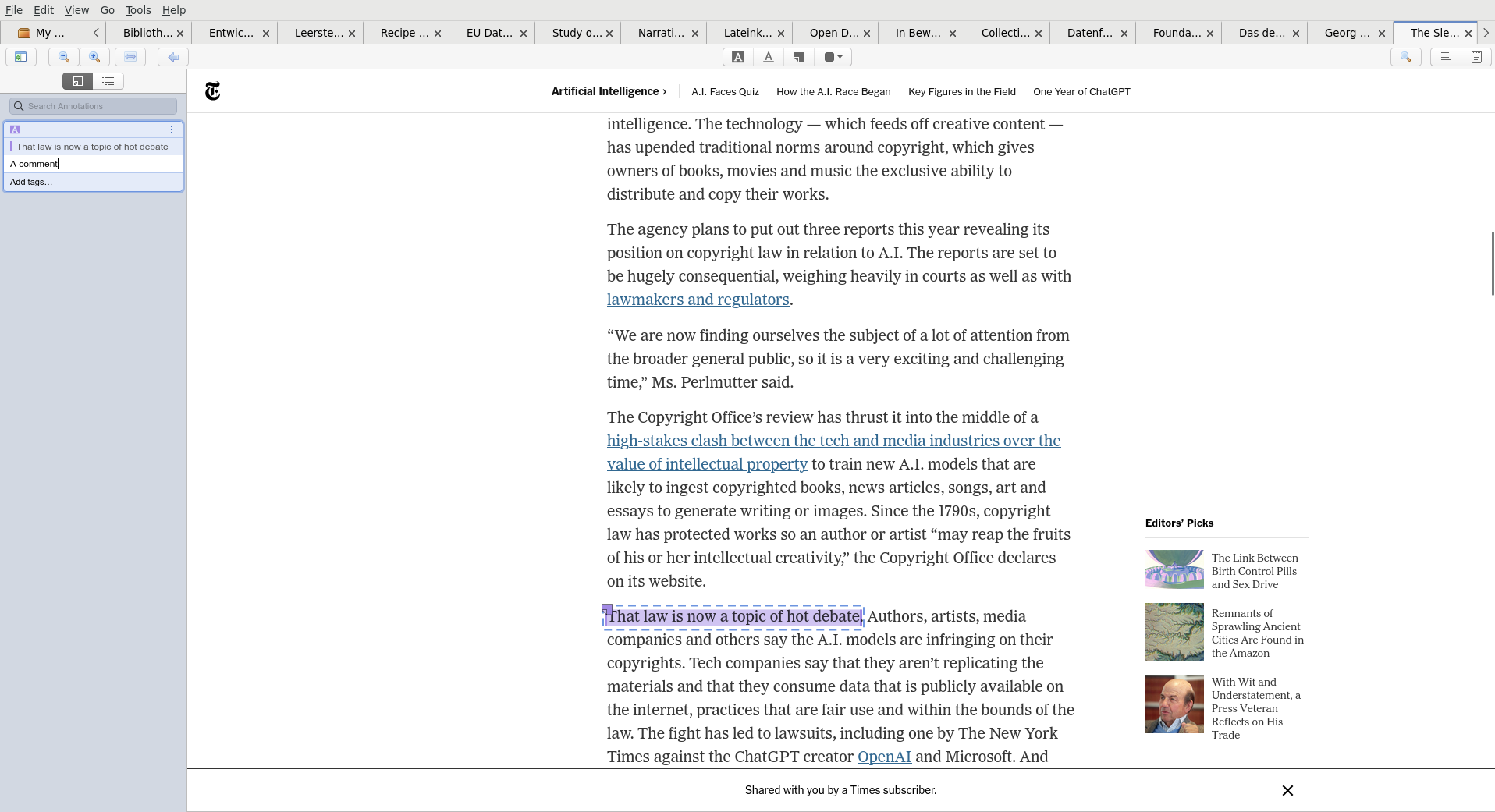Switch sidebar to outline view
1495x812 pixels.
pos(108,81)
